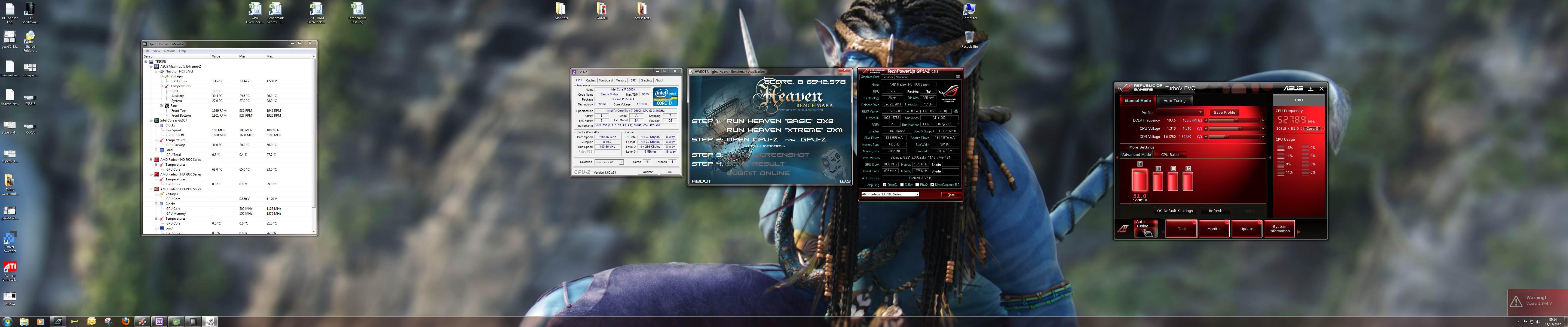Screen dimensions: 1568x327
Task: Toggle the OpenCL checkbox in GPU-Z
Action: pyautogui.click(x=884, y=184)
